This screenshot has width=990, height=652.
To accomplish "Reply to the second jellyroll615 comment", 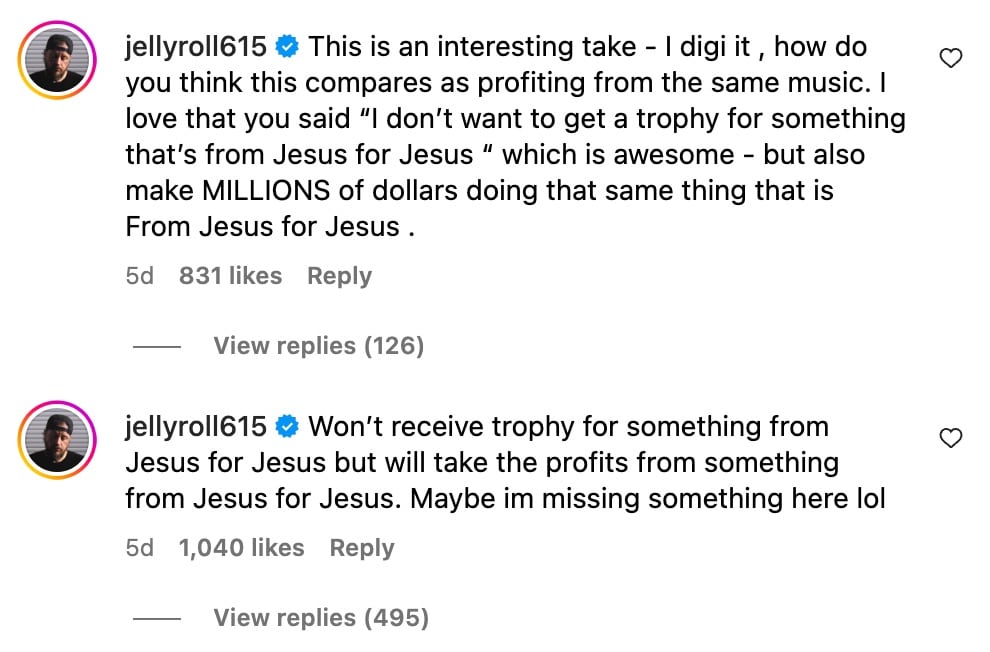I will [361, 548].
